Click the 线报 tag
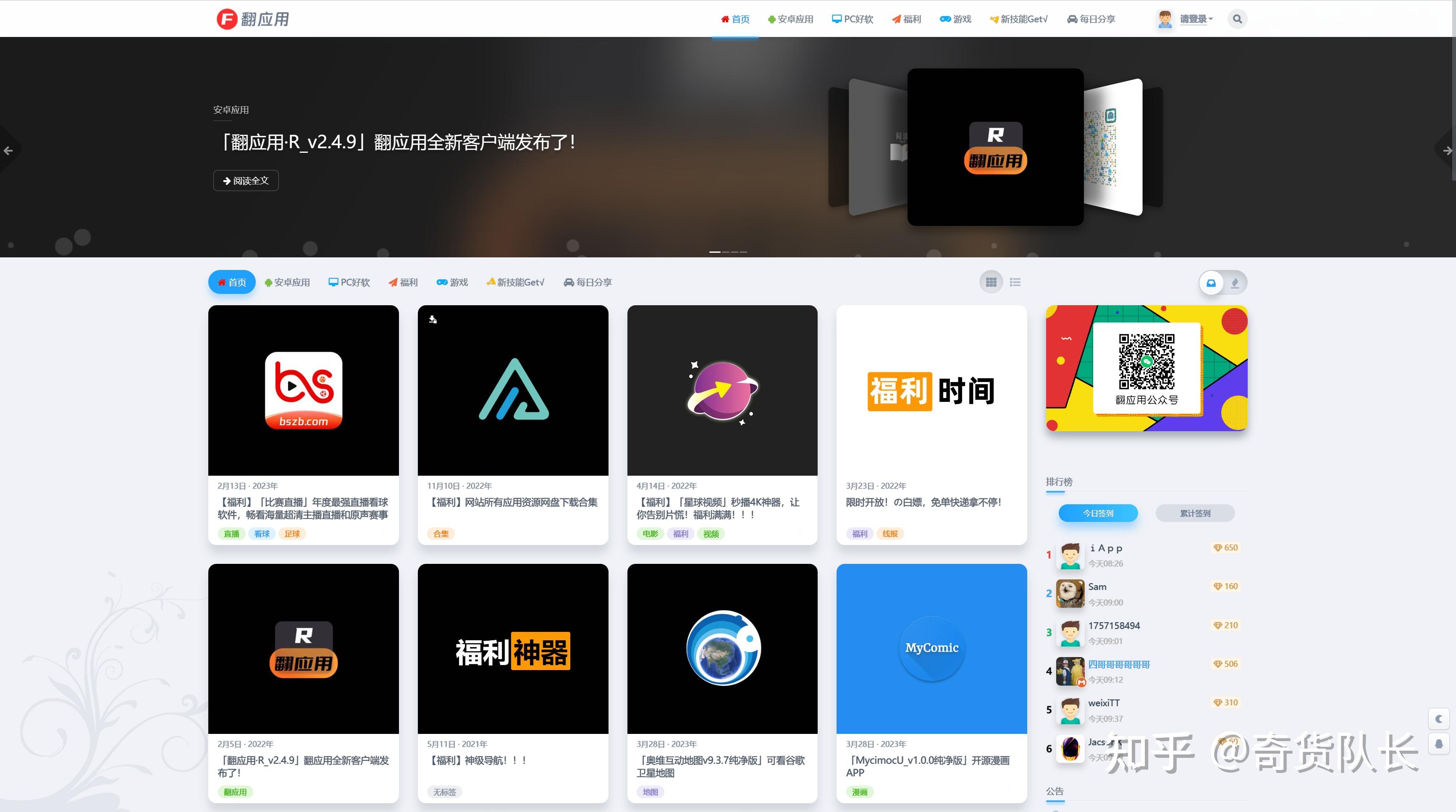The image size is (1456, 812). click(890, 533)
